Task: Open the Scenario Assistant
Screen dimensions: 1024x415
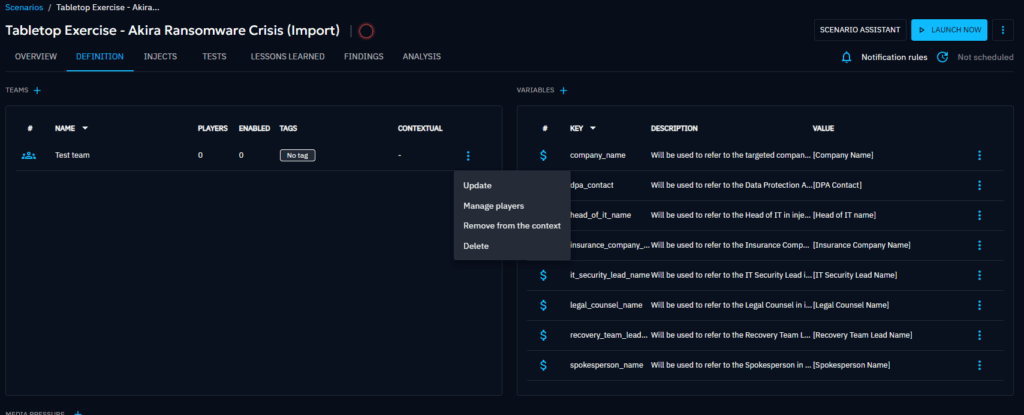Action: (x=860, y=31)
